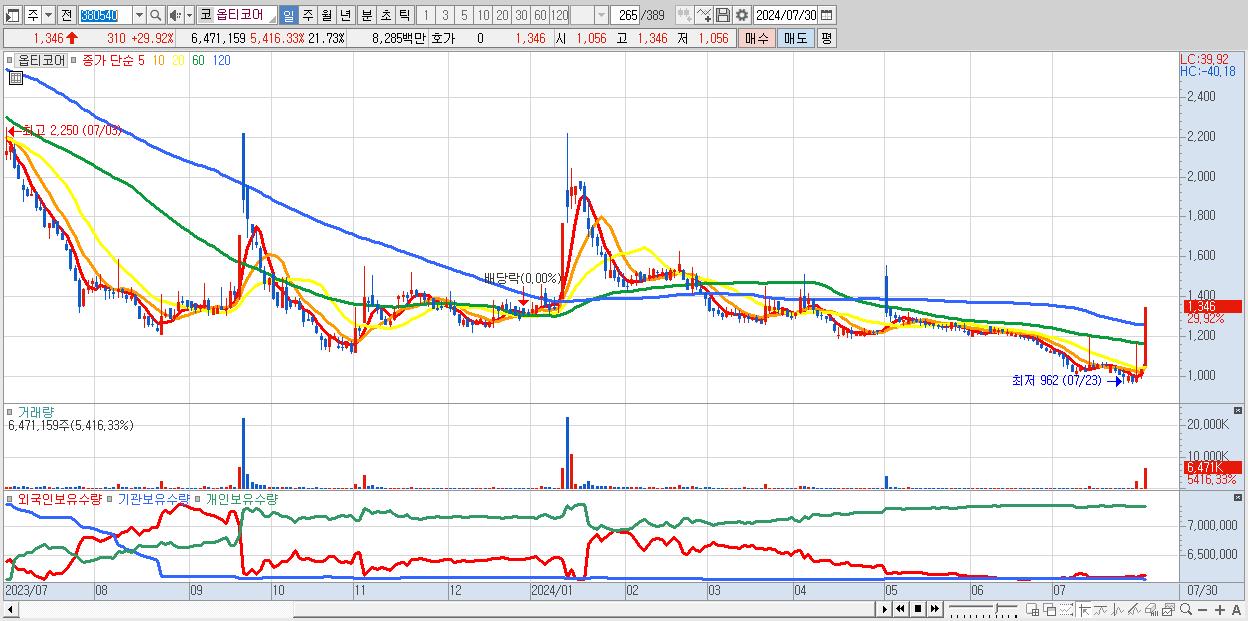Click the add indicator chart icon
1248x621 pixels.
click(703, 15)
